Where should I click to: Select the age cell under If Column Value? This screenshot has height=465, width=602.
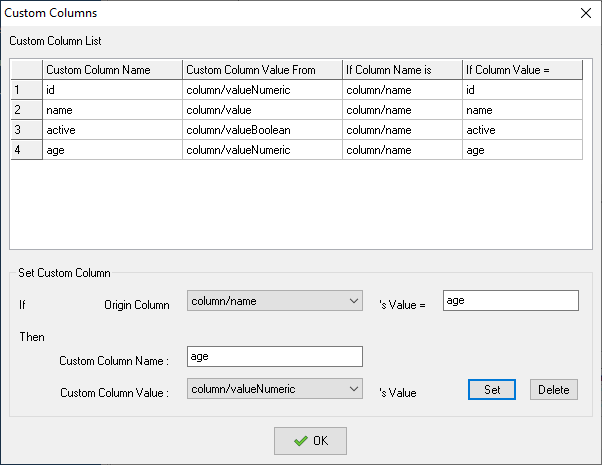click(523, 150)
